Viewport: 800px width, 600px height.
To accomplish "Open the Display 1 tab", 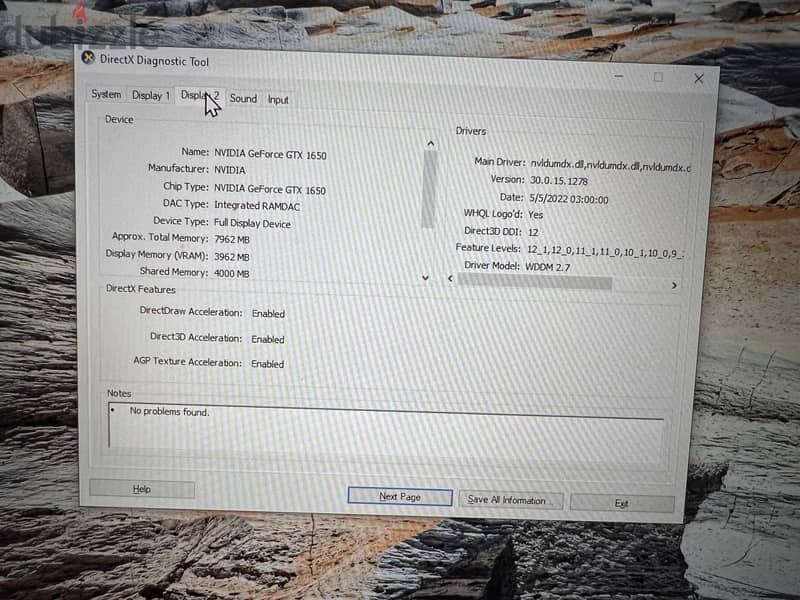I will tap(151, 95).
